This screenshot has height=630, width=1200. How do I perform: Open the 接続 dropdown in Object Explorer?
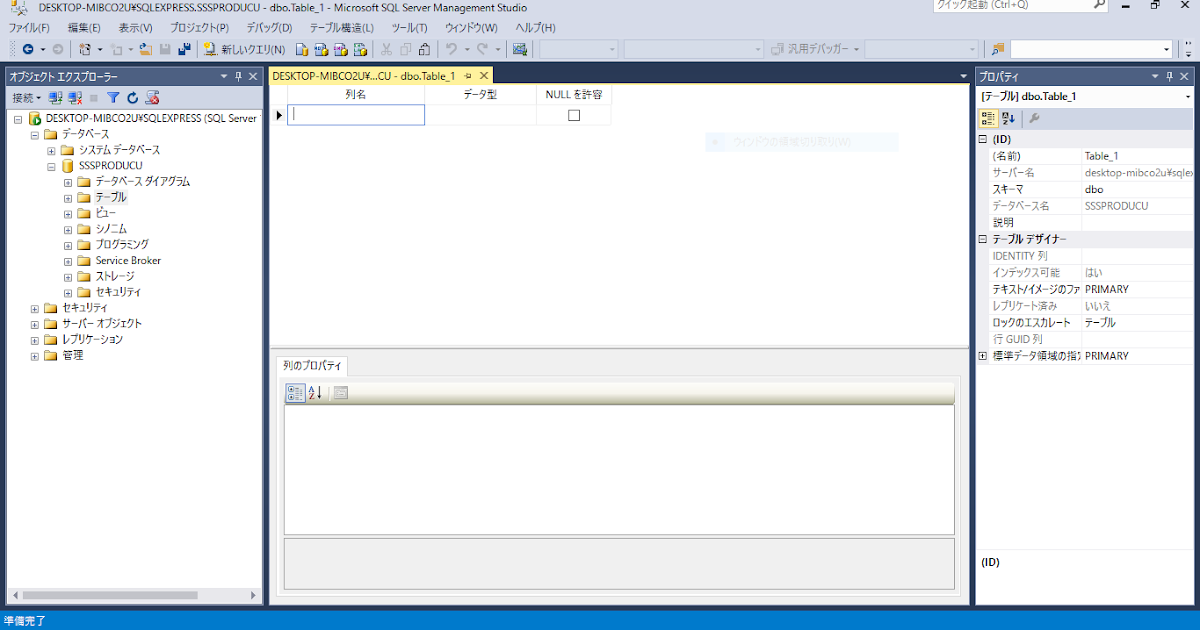click(27, 98)
